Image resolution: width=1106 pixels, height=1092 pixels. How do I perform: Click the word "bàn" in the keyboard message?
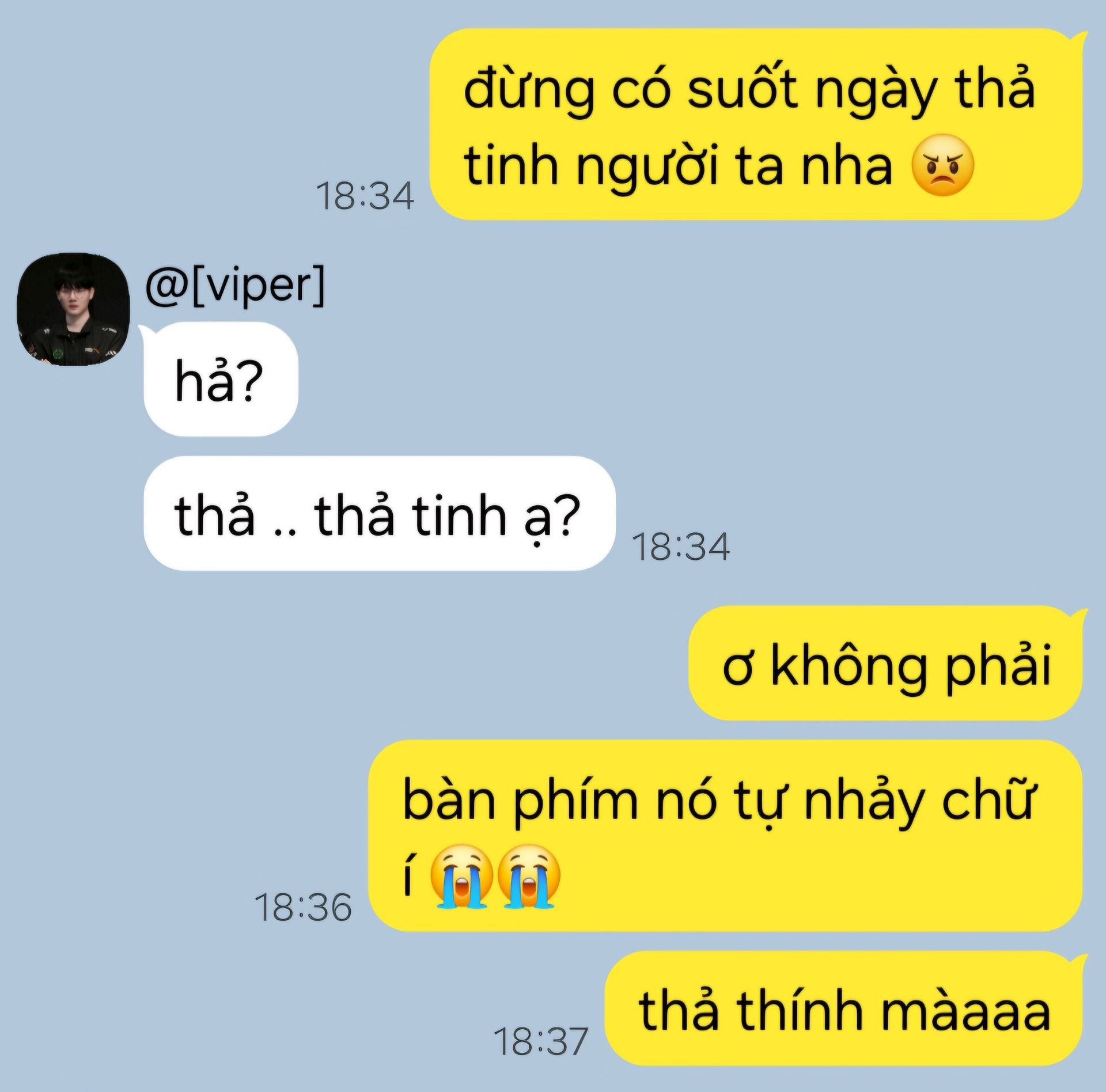[x=449, y=800]
